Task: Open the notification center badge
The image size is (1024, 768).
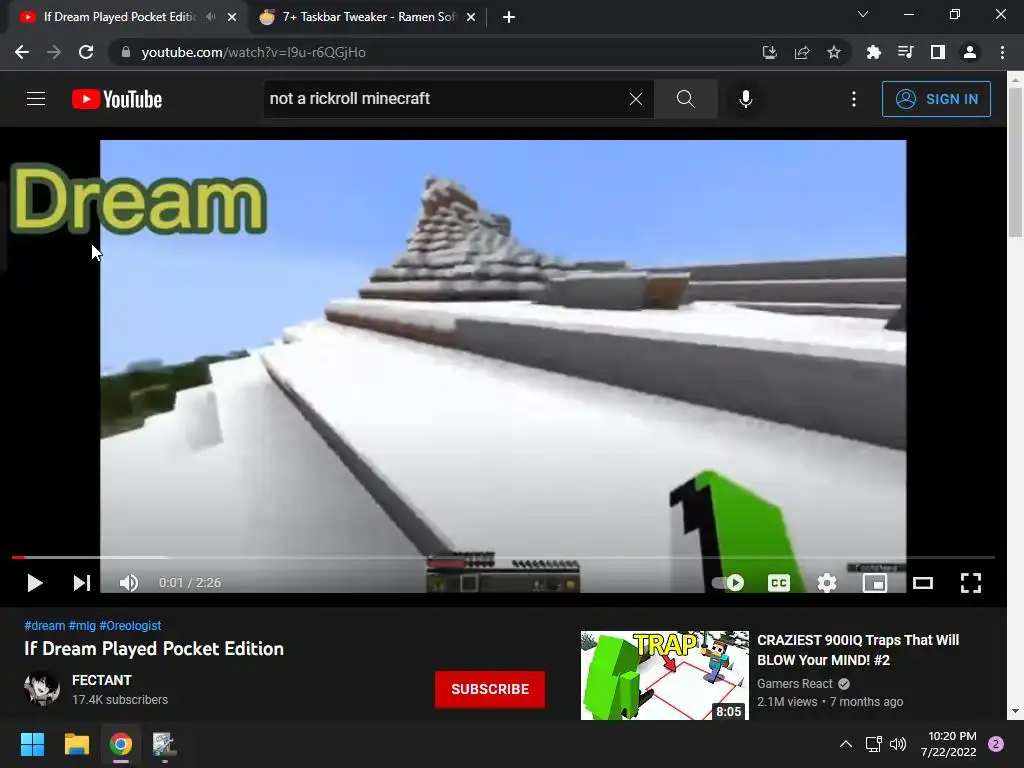Action: click(x=996, y=744)
